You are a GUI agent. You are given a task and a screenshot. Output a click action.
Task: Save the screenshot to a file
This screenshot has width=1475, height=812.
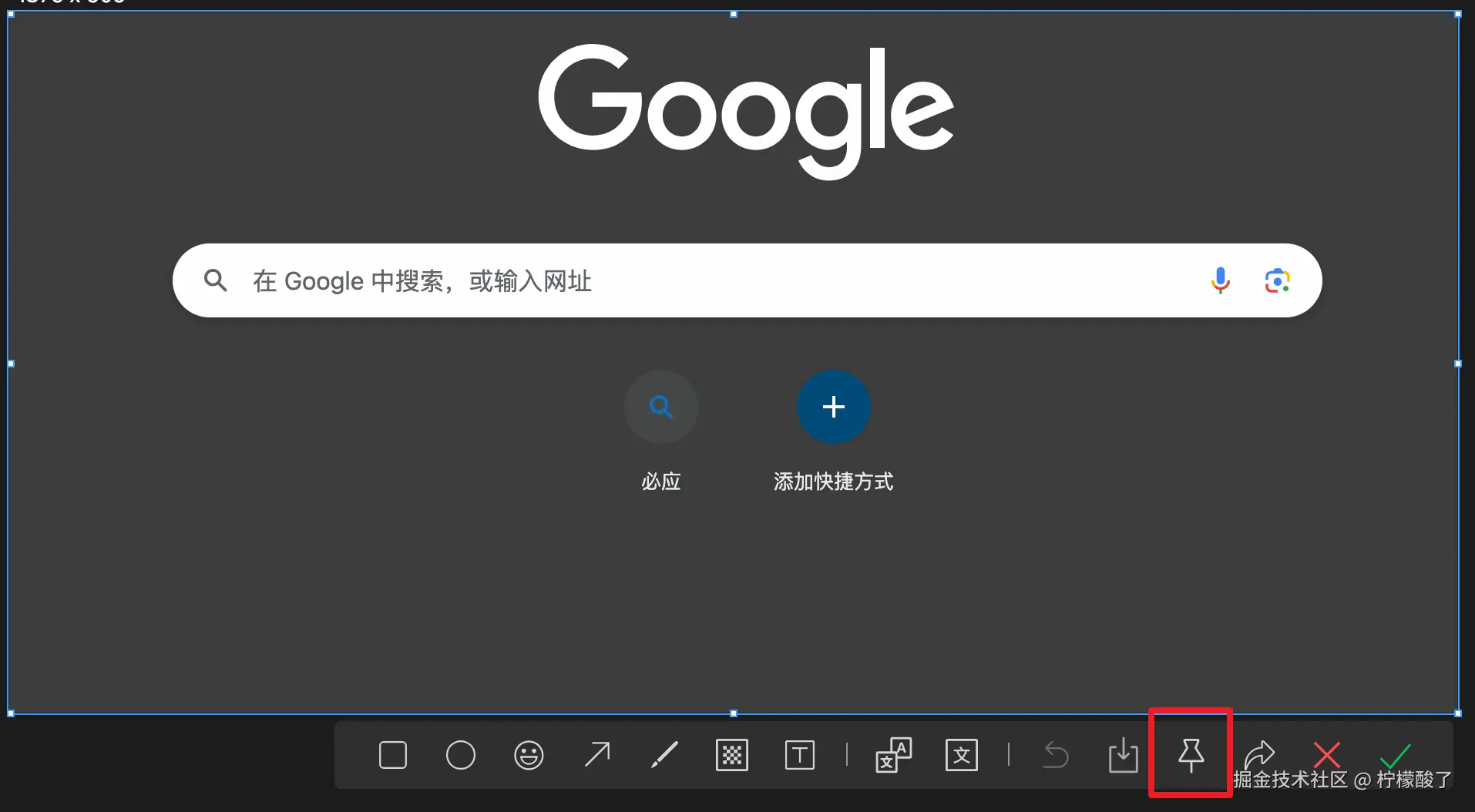[x=1124, y=755]
